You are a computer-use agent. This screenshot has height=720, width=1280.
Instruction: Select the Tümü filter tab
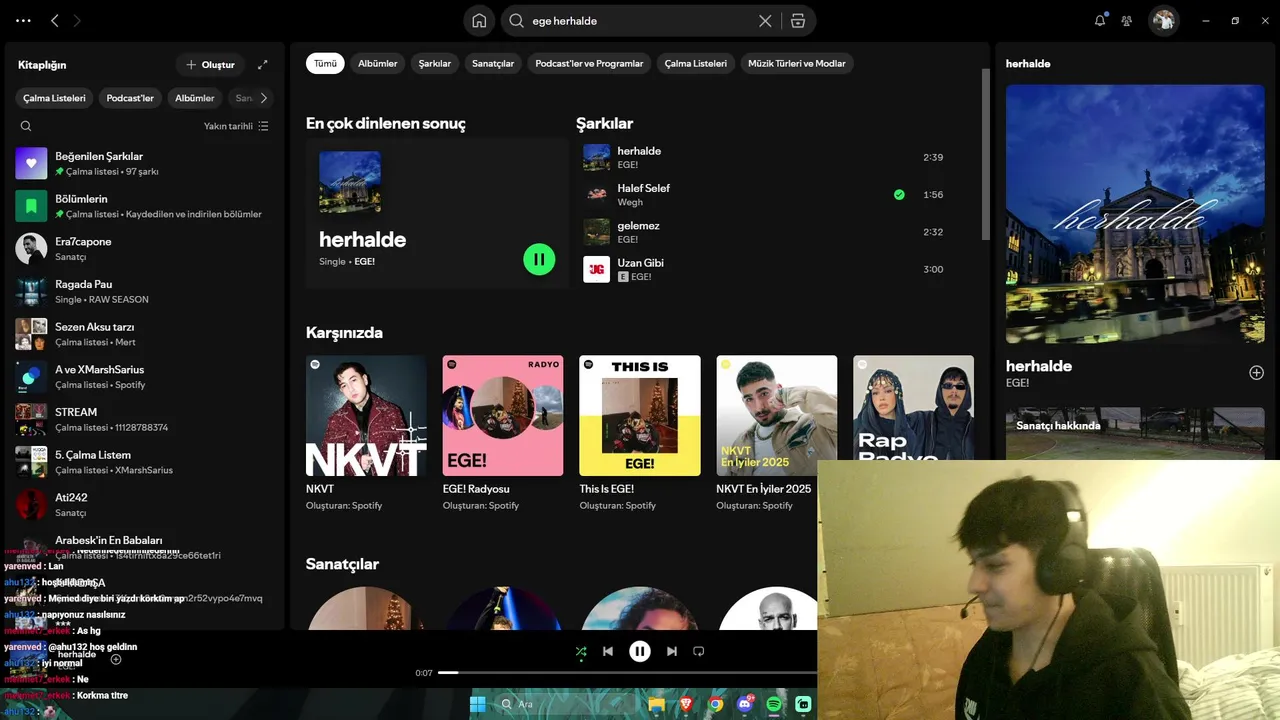tap(326, 63)
